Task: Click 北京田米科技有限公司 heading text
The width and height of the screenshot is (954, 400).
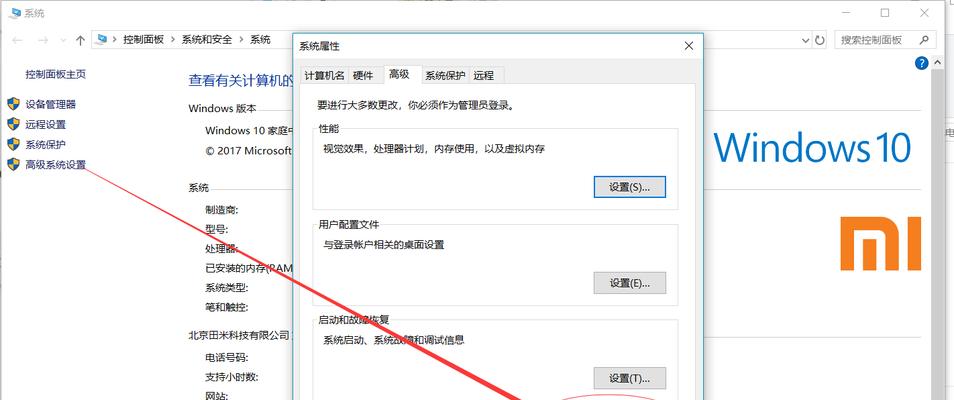Action: click(238, 335)
